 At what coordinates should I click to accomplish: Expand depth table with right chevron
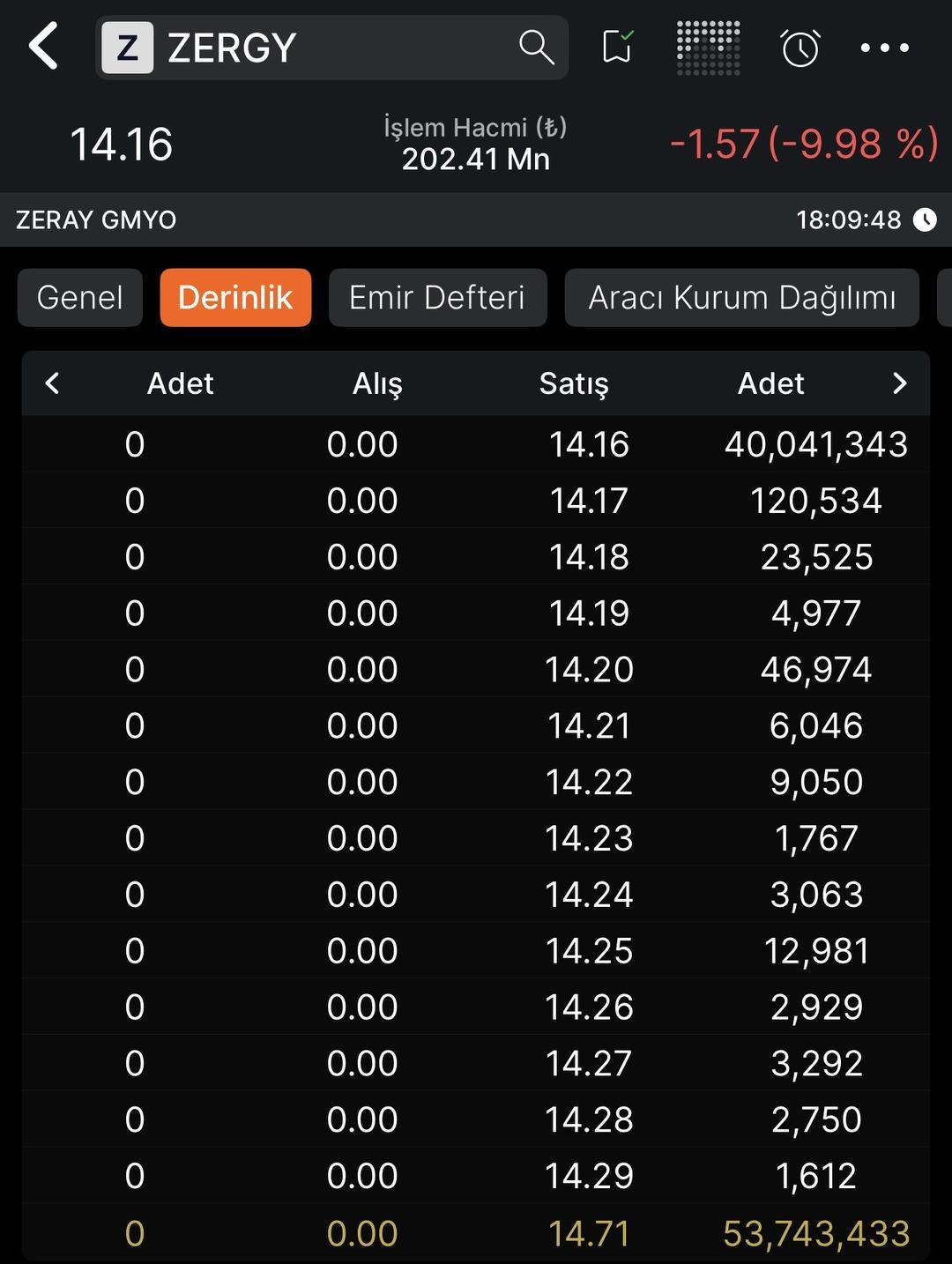pos(899,383)
